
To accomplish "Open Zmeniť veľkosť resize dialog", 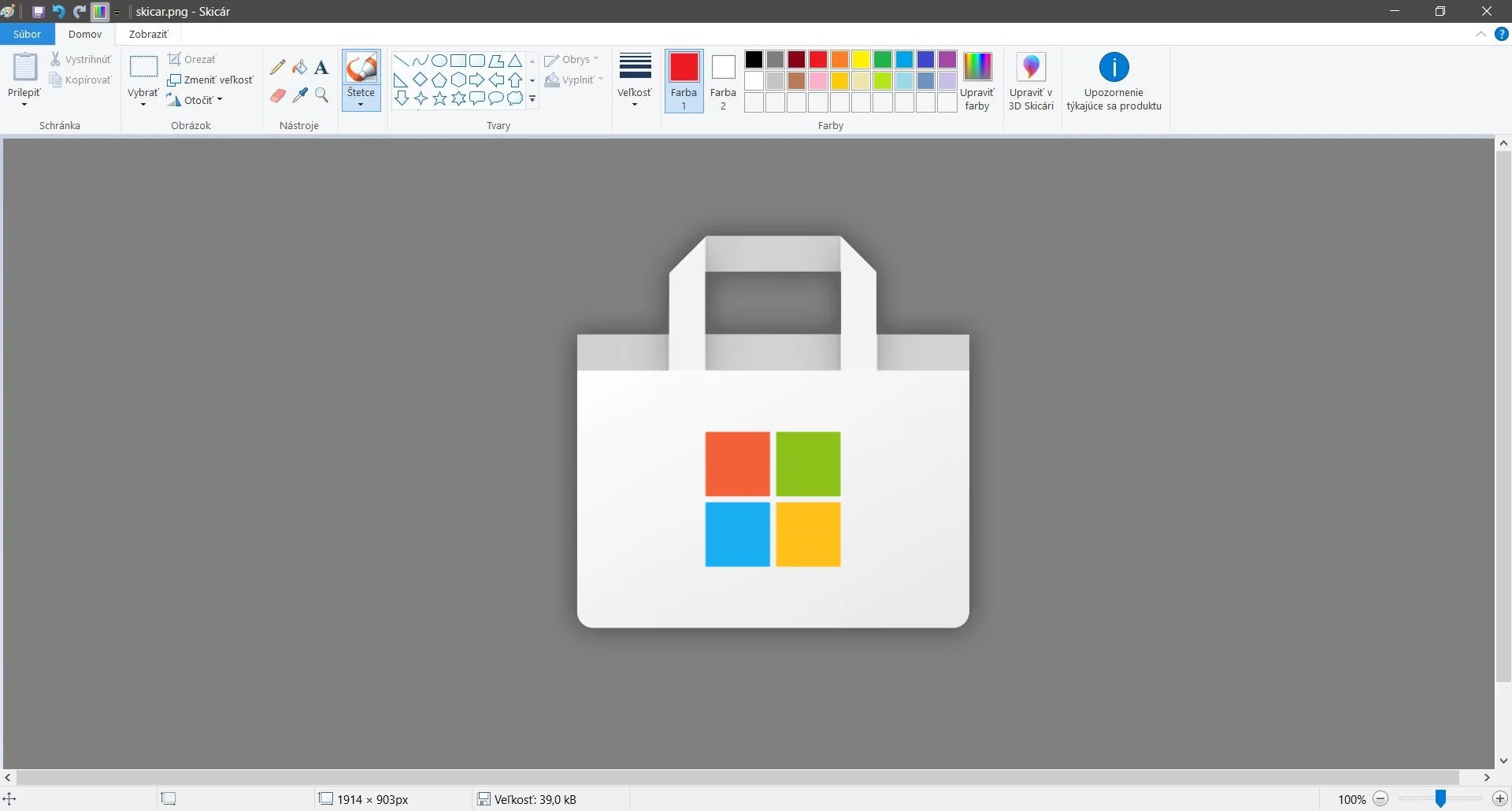I will click(x=210, y=80).
